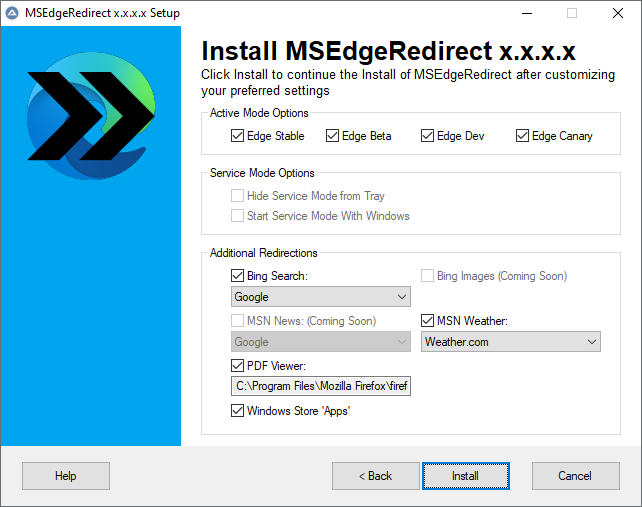Click the Install MSEdgeRedirect x.x.x.x heading
The width and height of the screenshot is (642, 507).
click(389, 51)
